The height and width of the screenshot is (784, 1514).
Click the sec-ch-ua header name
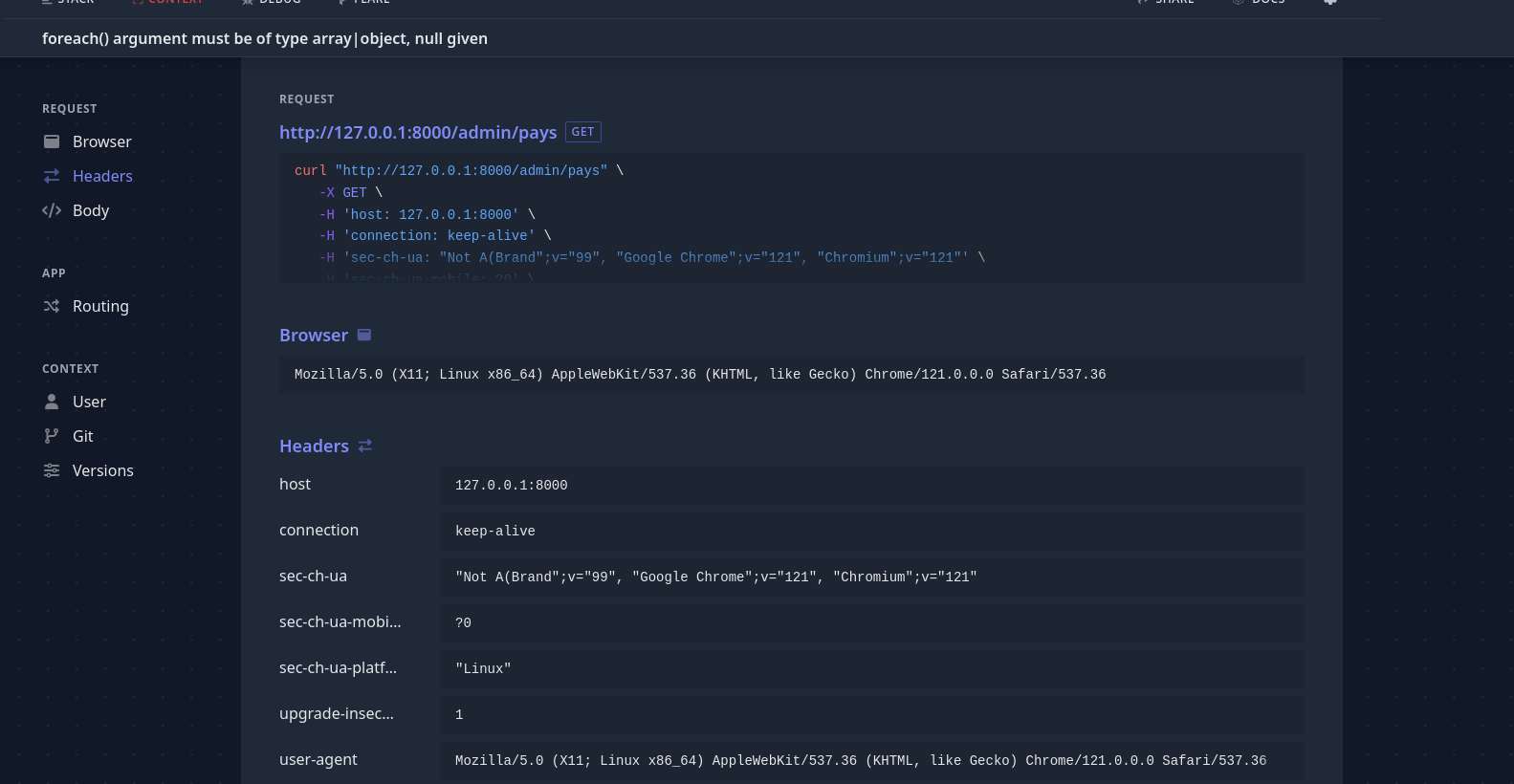[x=313, y=577]
